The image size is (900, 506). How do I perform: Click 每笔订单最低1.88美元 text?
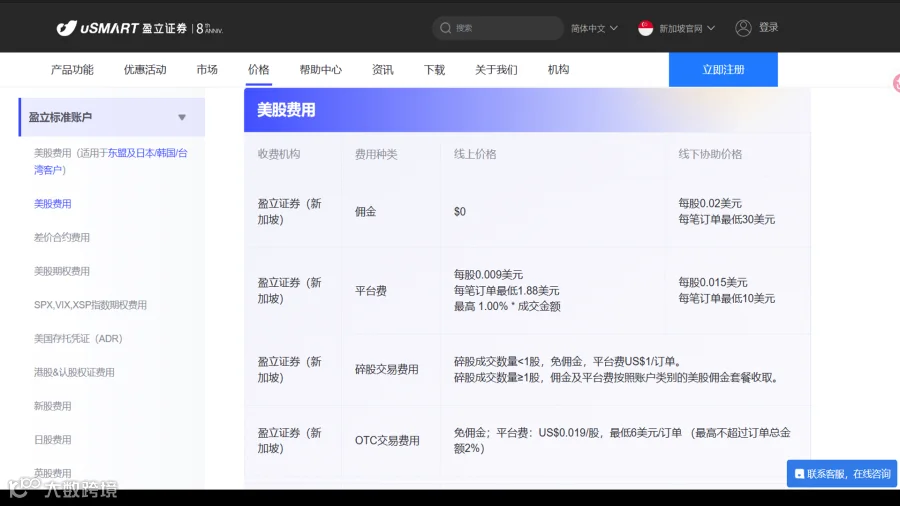click(x=506, y=291)
